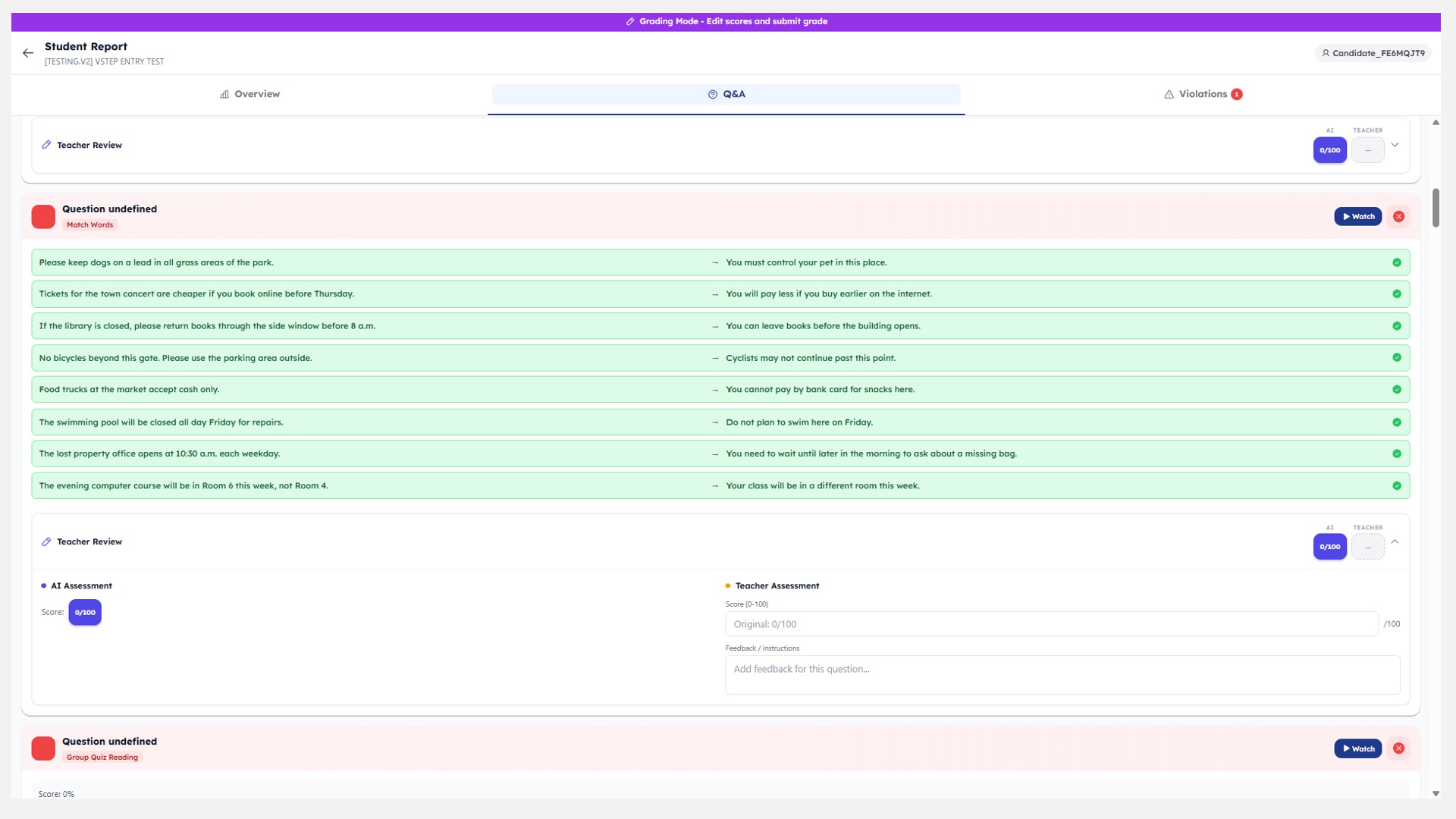Viewport: 1456px width, 819px height.
Task: Collapse the Match Words Teacher Review section
Action: click(x=1395, y=541)
